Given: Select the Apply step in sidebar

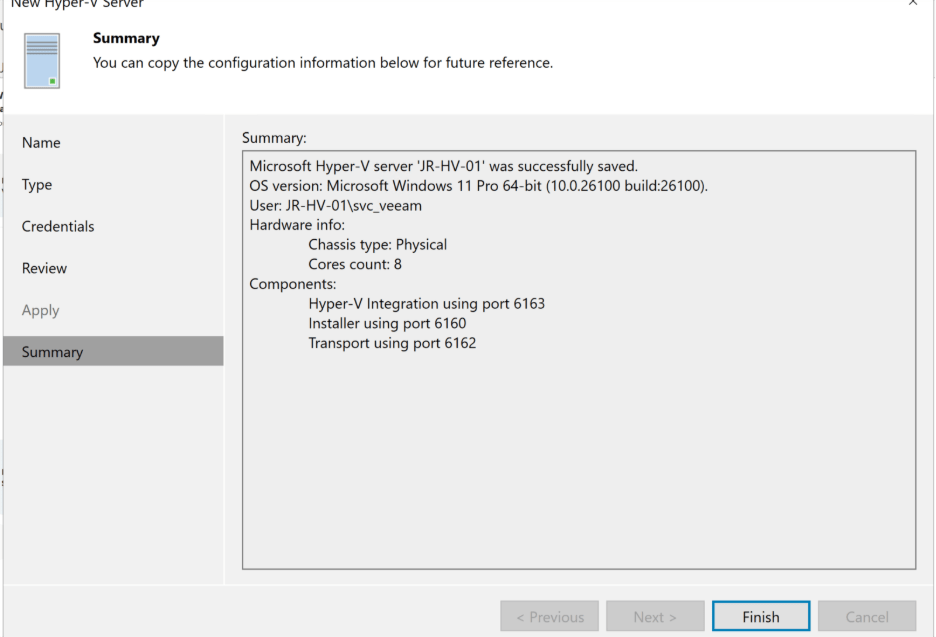Looking at the screenshot, I should [x=41, y=311].
